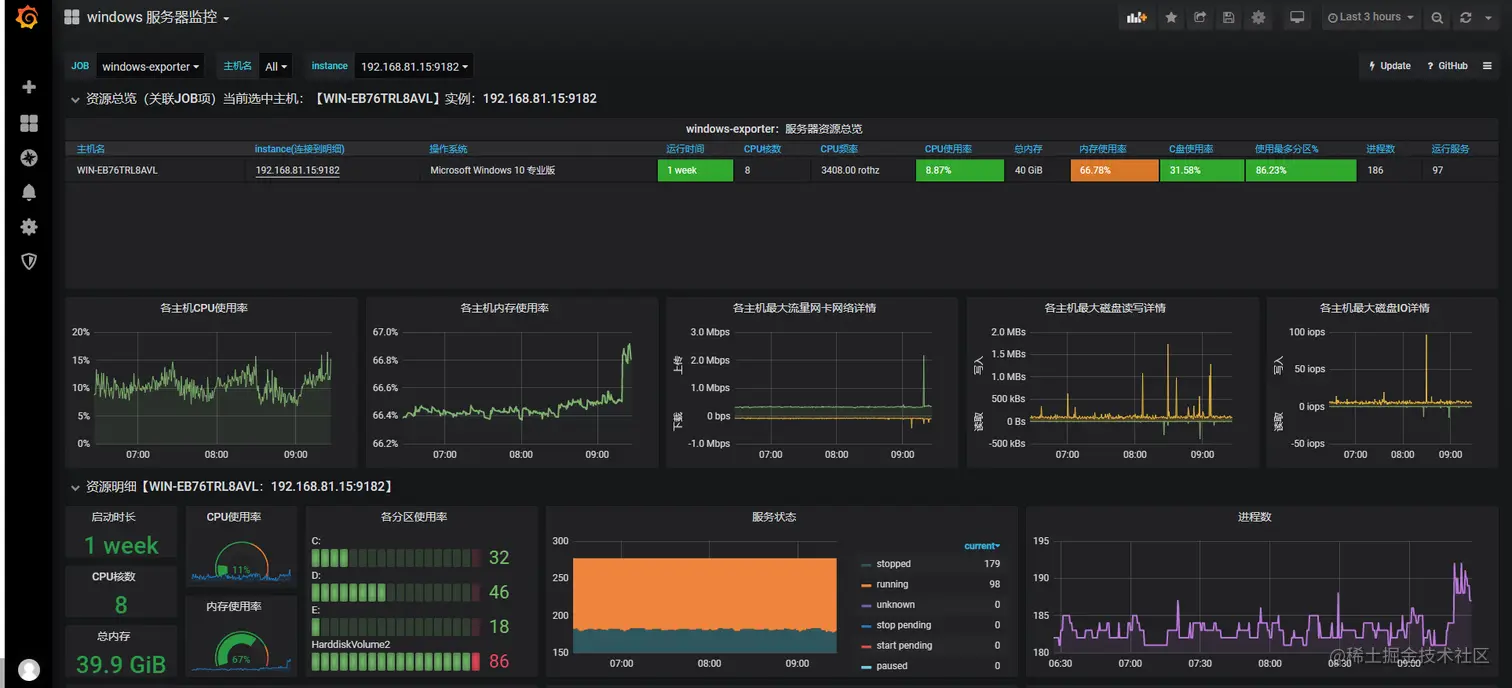The height and width of the screenshot is (688, 1512).
Task: Toggle the stopped series in legend
Action: click(893, 564)
